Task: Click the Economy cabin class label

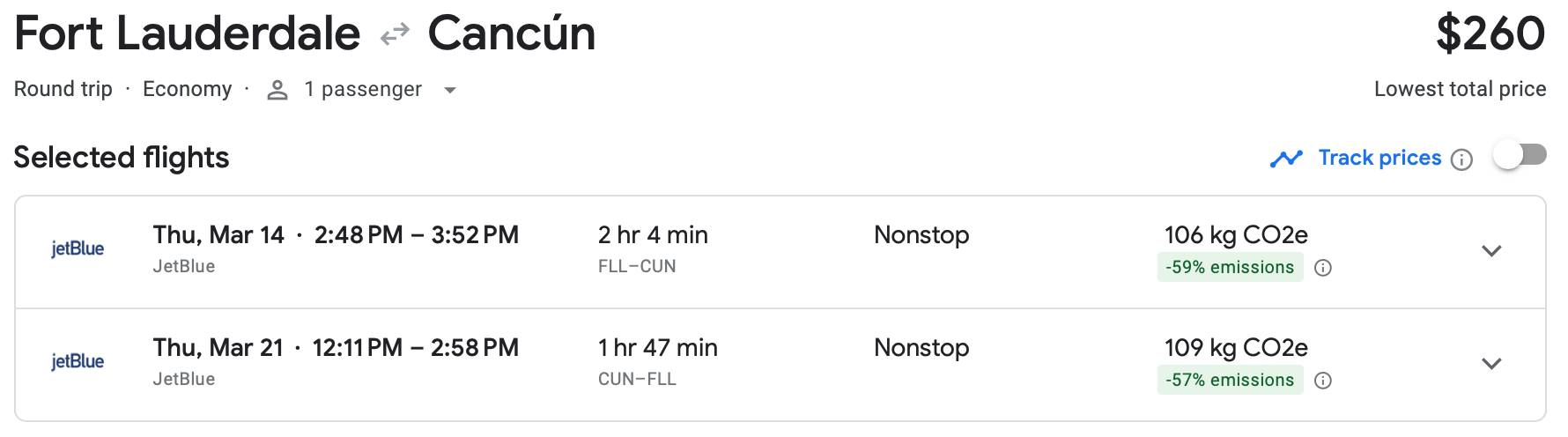Action: tap(187, 89)
